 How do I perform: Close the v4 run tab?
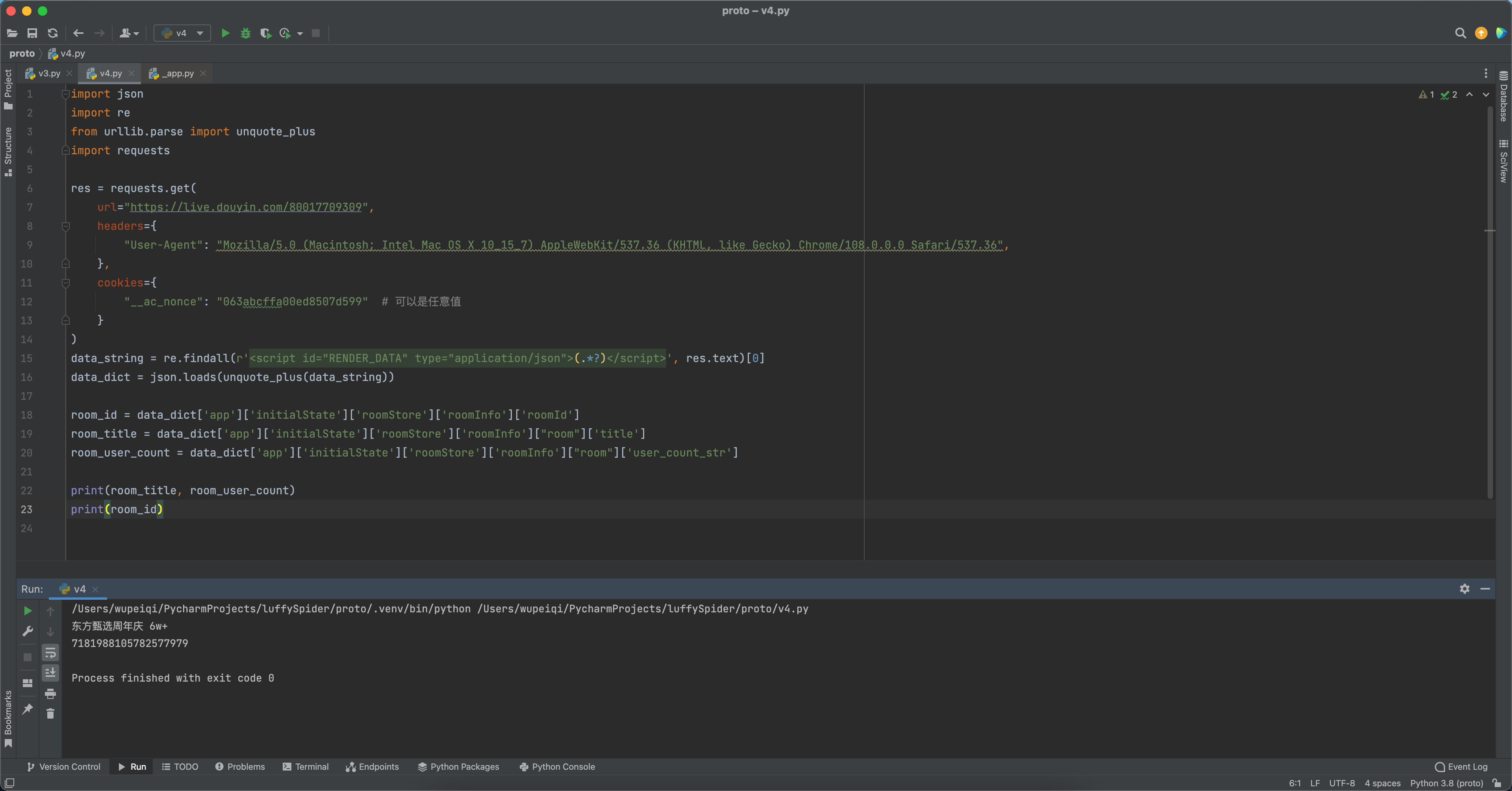pos(95,589)
